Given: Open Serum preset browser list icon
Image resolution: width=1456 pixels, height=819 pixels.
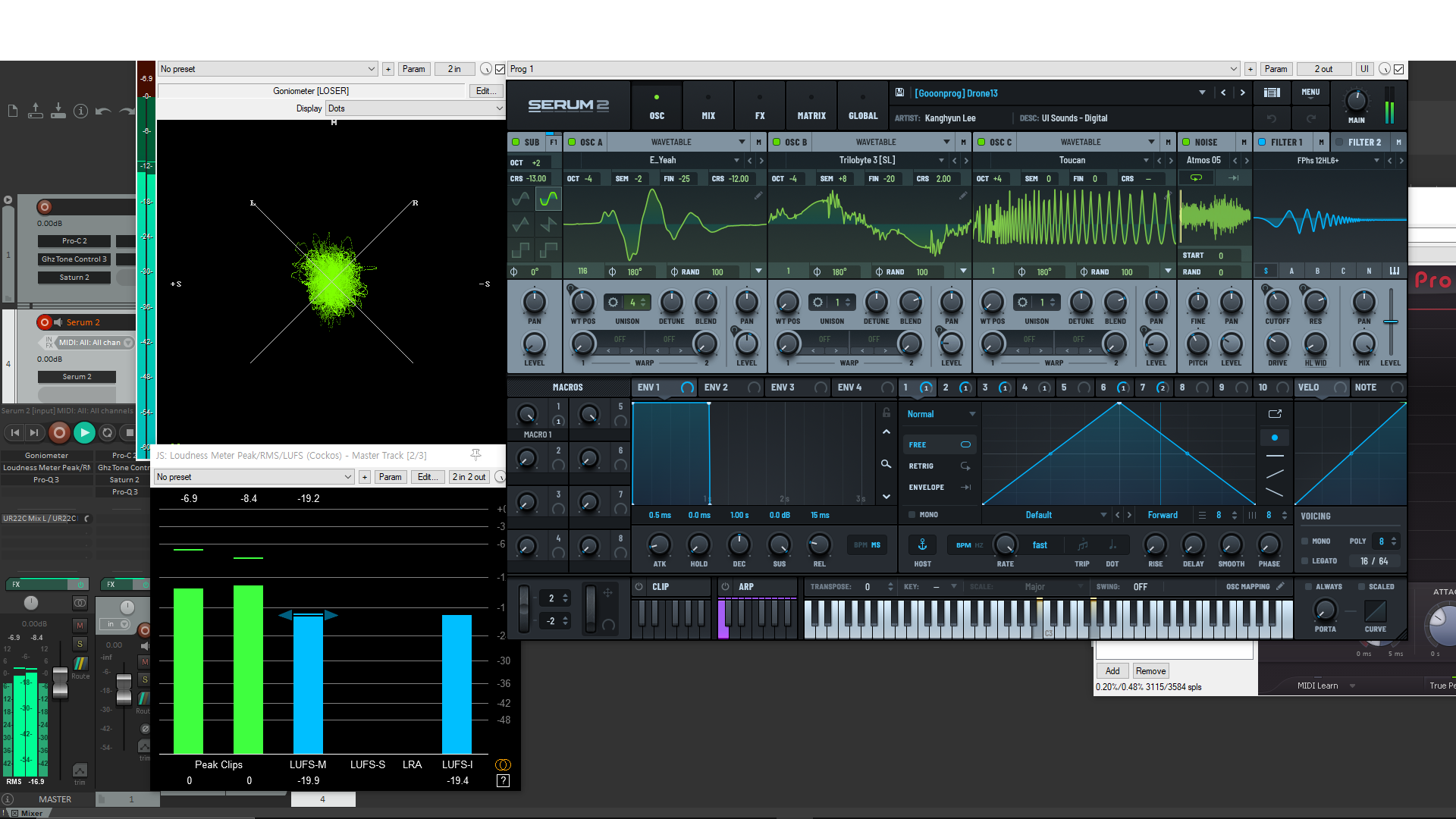Looking at the screenshot, I should 1272,93.
